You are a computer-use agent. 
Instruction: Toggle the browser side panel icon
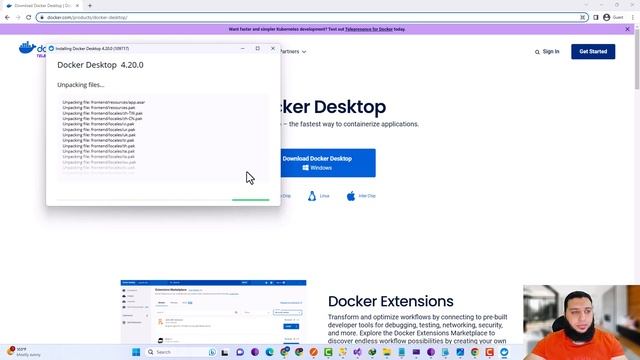click(x=596, y=18)
